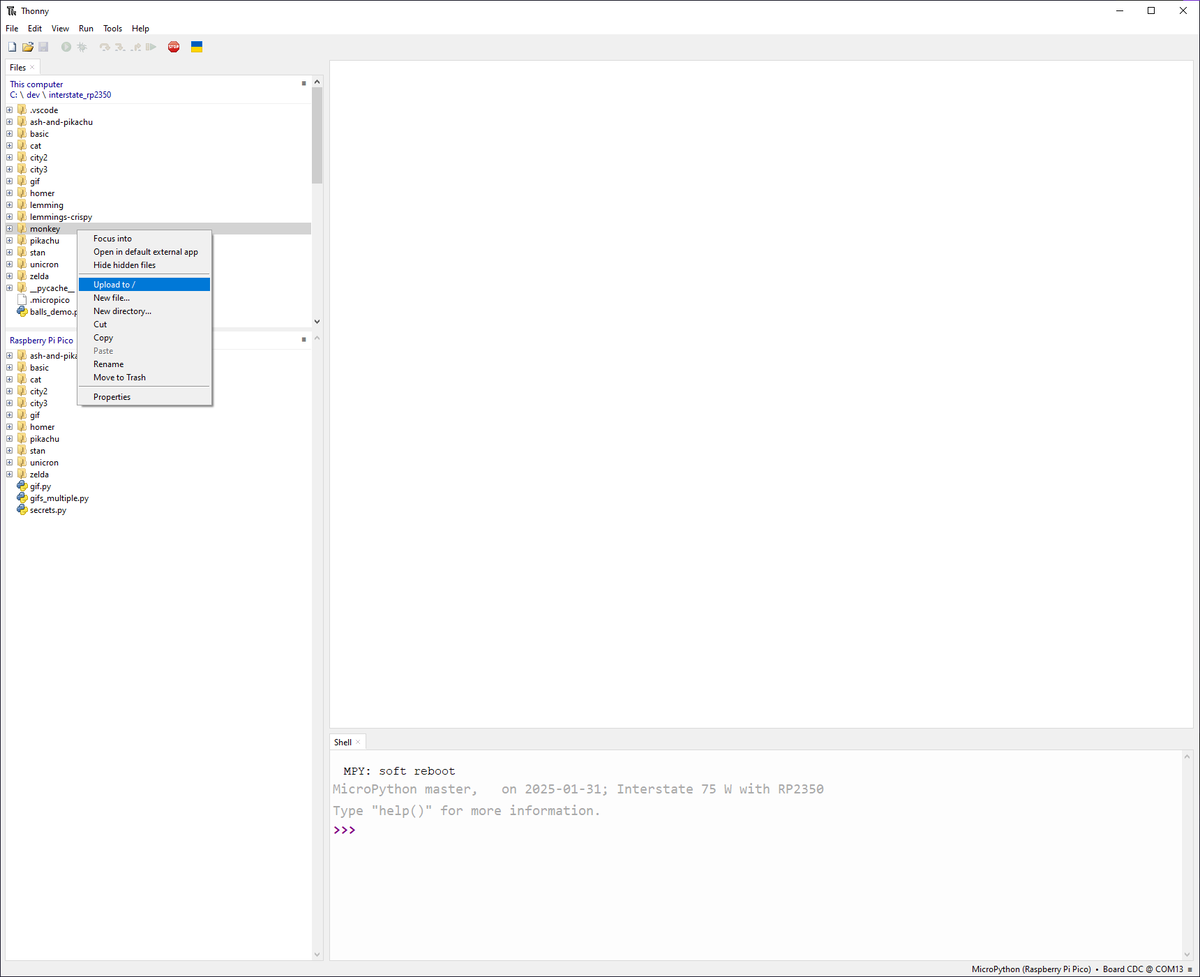Open the Run menu
The width and height of the screenshot is (1200, 977).
point(86,29)
